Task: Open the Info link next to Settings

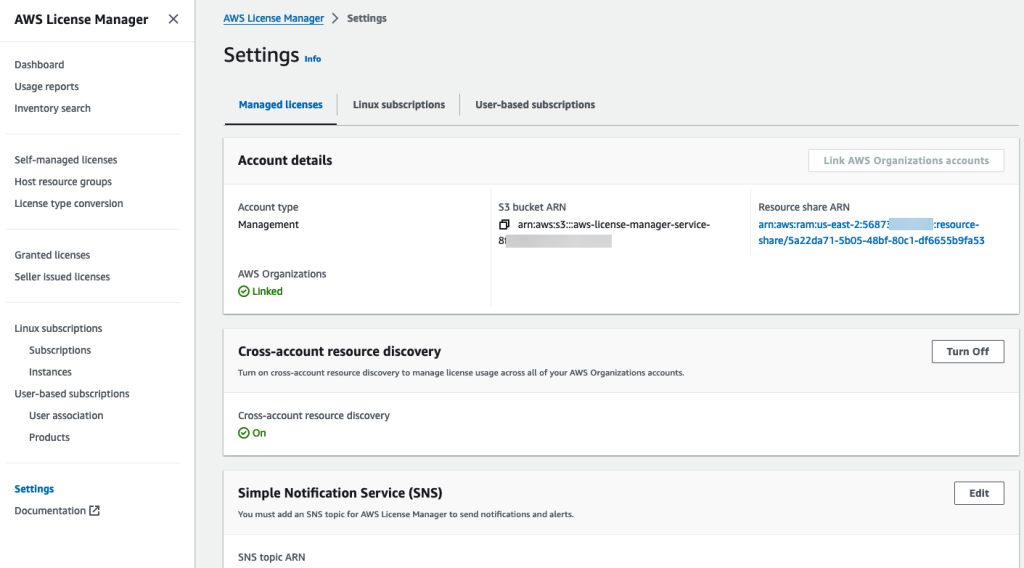Action: (312, 59)
